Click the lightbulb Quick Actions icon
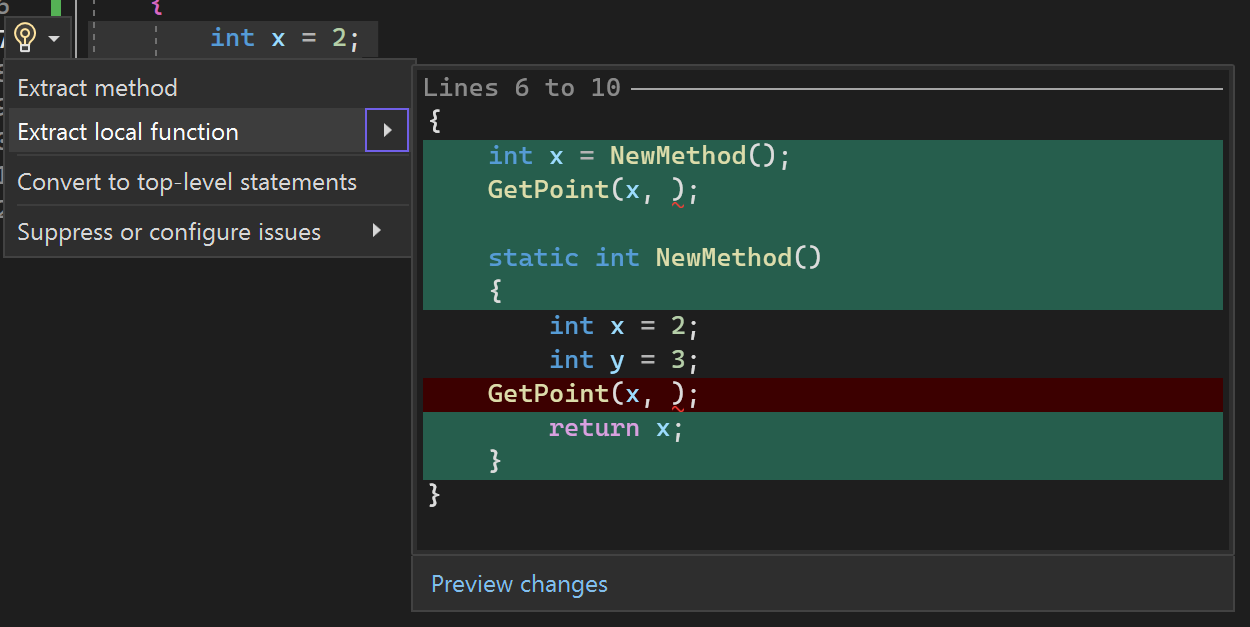The height and width of the screenshot is (627, 1250). click(x=24, y=37)
